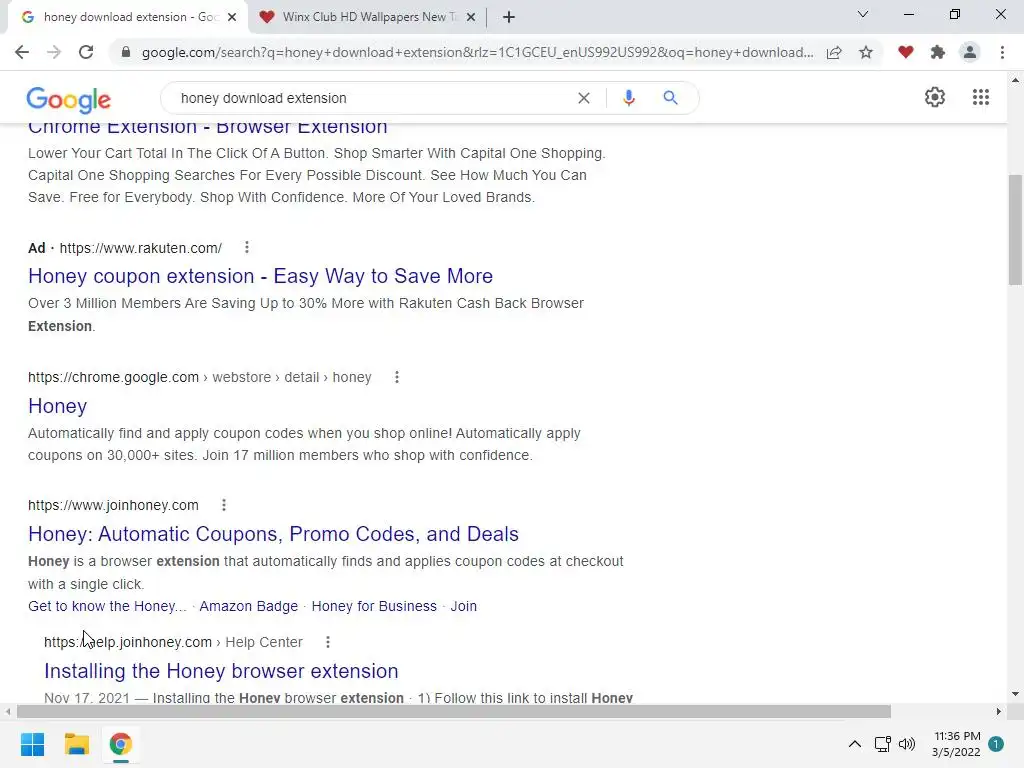Screen dimensions: 1024x768
Task: Close the Winx Club Wallpapers tab
Action: [471, 17]
